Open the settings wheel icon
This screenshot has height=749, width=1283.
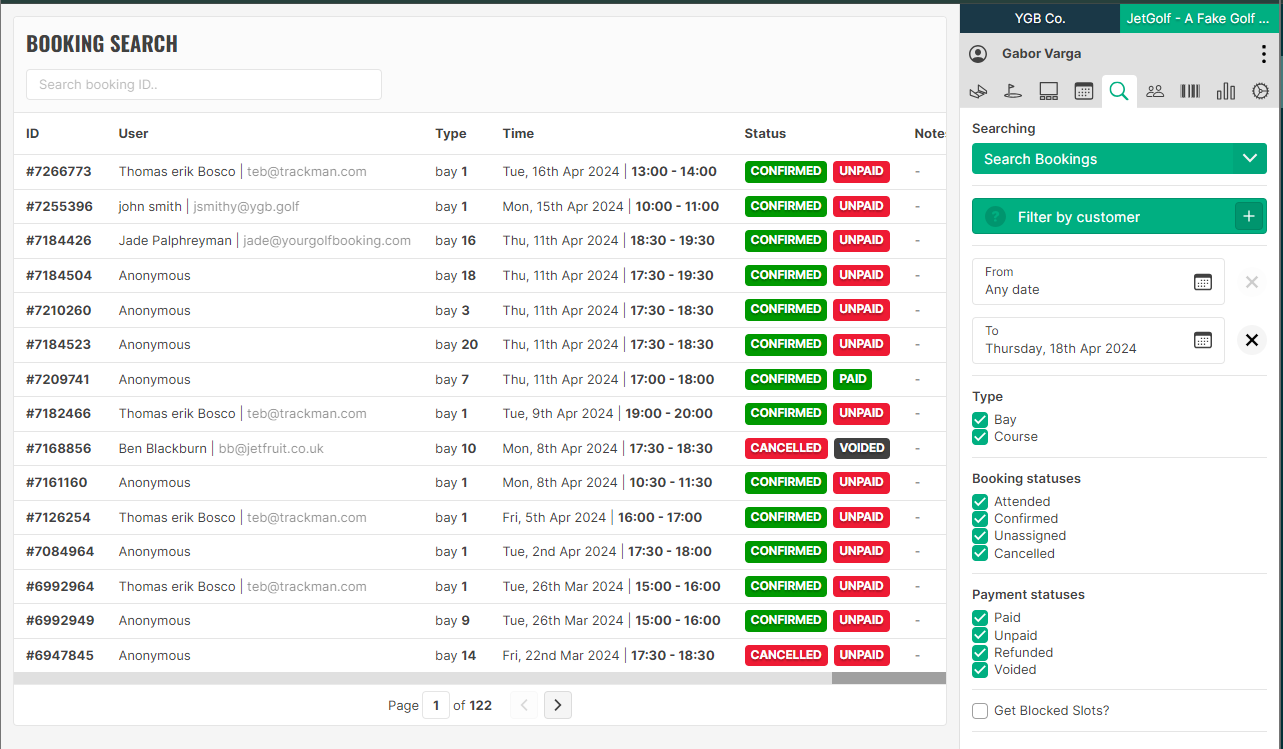1260,91
